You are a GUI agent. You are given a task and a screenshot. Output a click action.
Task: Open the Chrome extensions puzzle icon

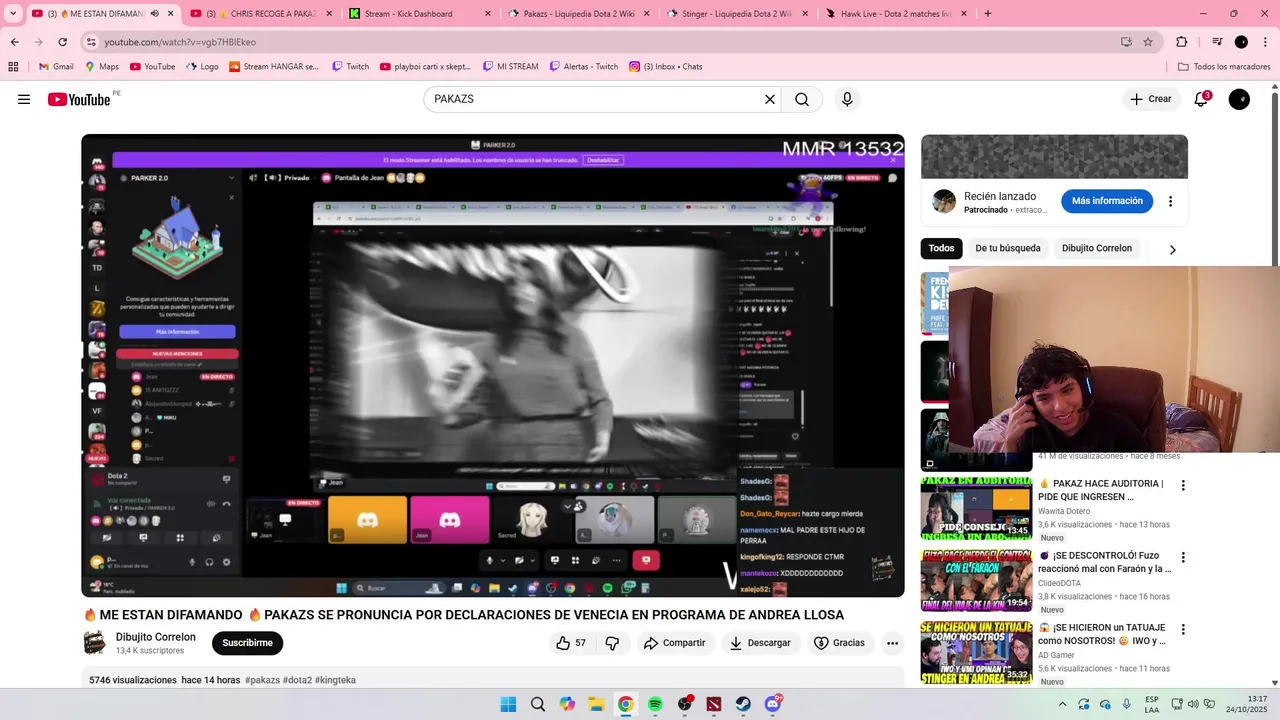(1181, 42)
